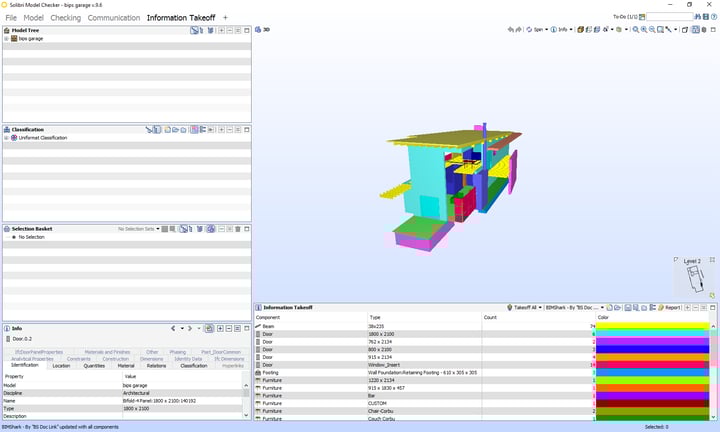Toggle the Info panel sync selection icon
The image size is (720, 432).
pyautogui.click(x=209, y=328)
